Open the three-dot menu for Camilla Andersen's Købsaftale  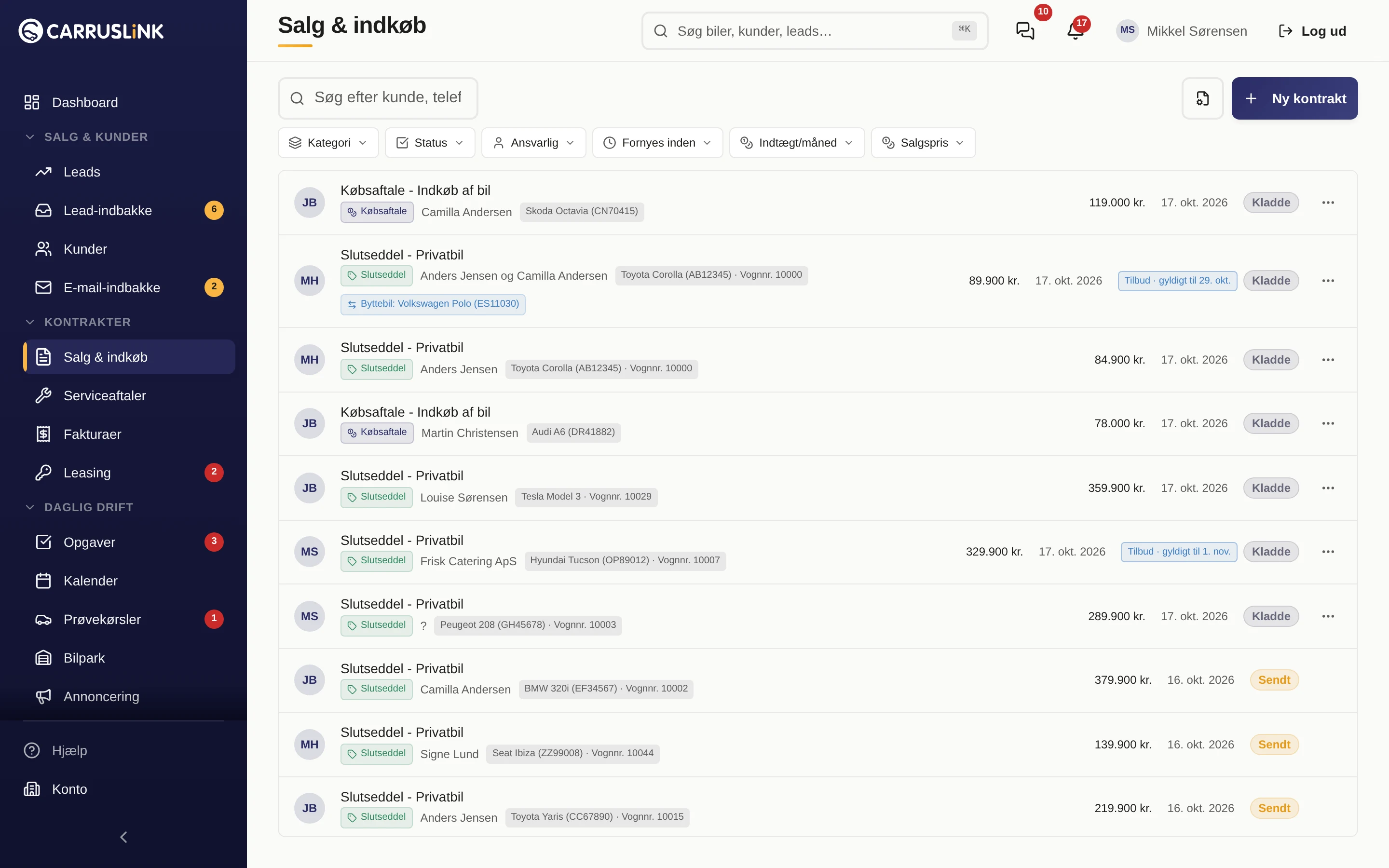coord(1328,203)
